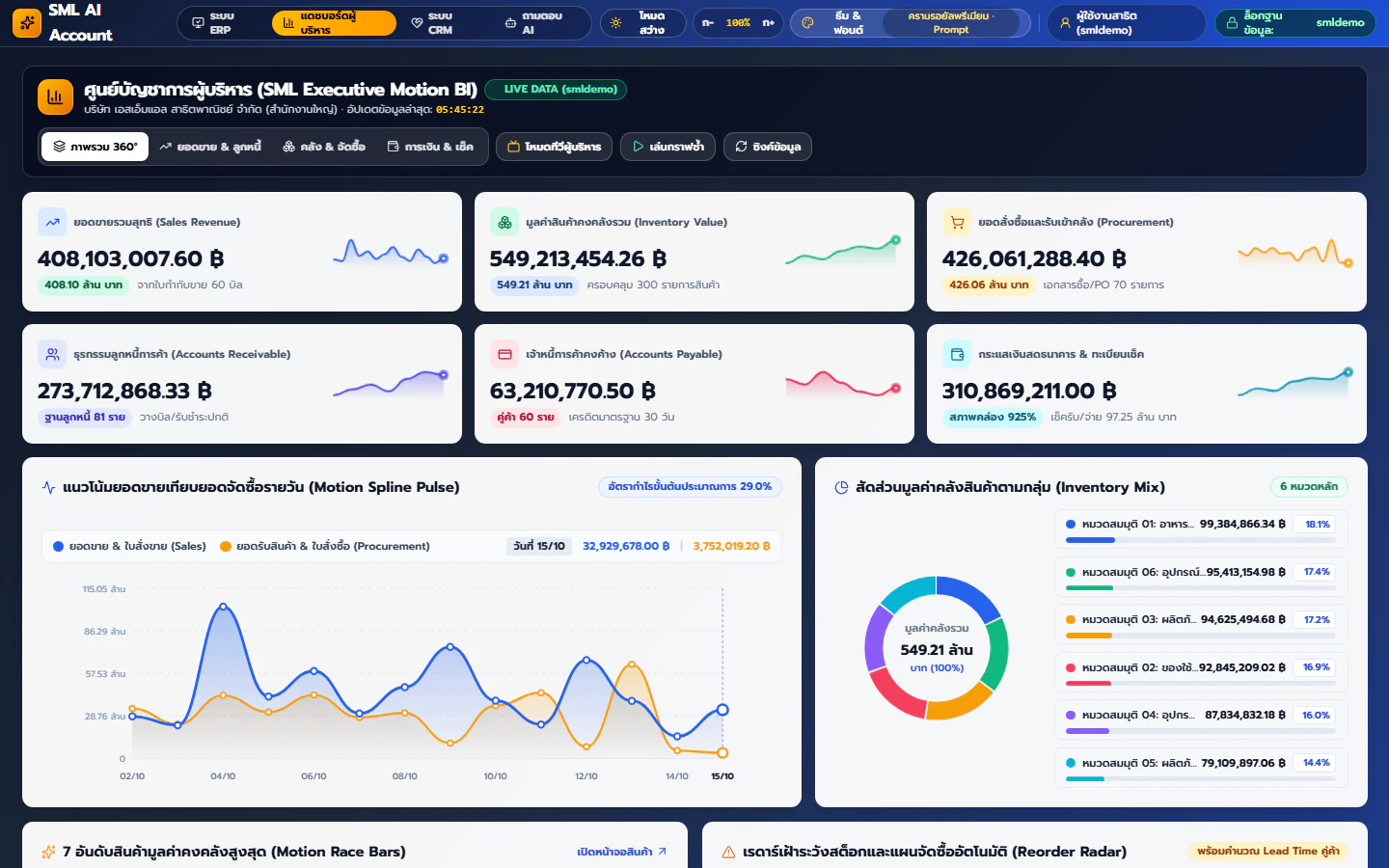
Task: Click the 100% font scale value
Action: pyautogui.click(x=738, y=22)
